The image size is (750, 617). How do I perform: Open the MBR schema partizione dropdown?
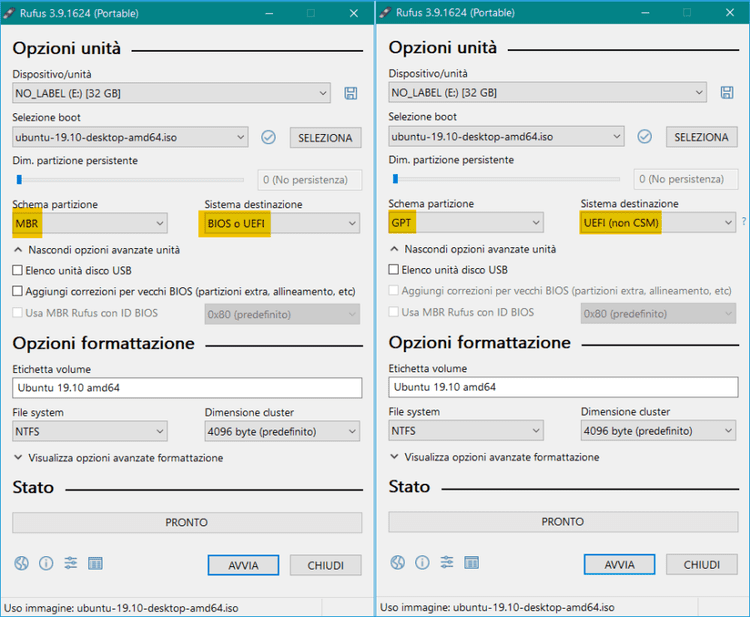90,223
